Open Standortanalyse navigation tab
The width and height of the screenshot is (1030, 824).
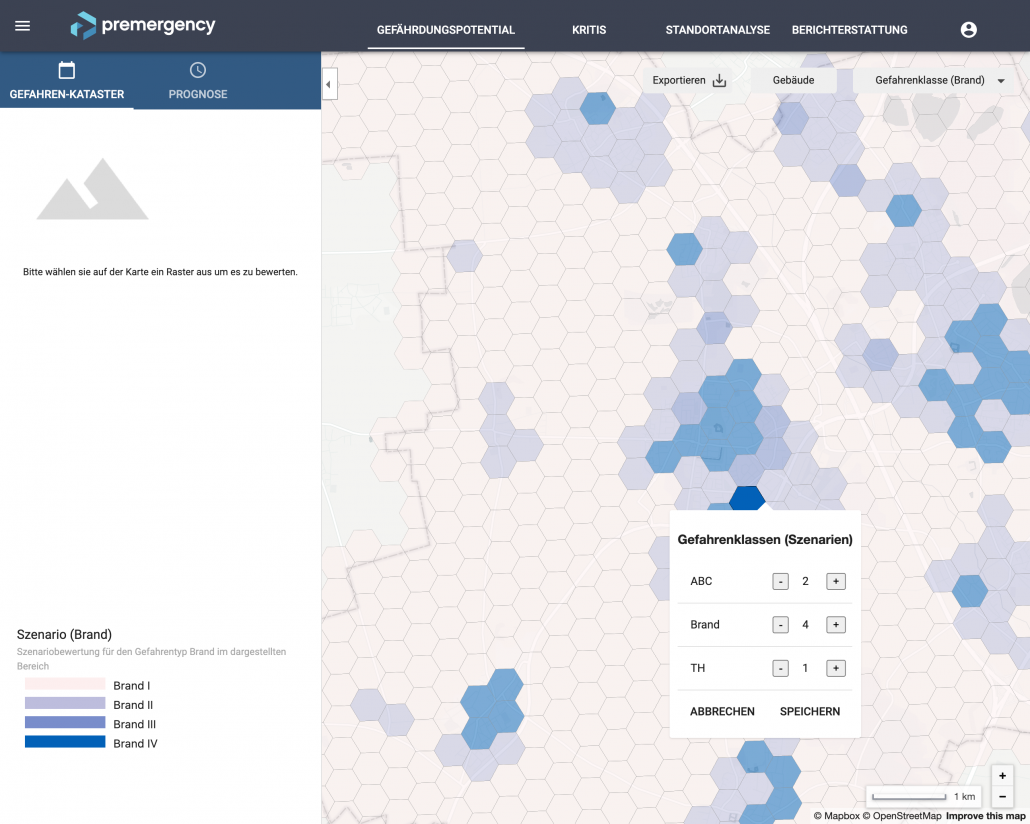click(x=717, y=30)
